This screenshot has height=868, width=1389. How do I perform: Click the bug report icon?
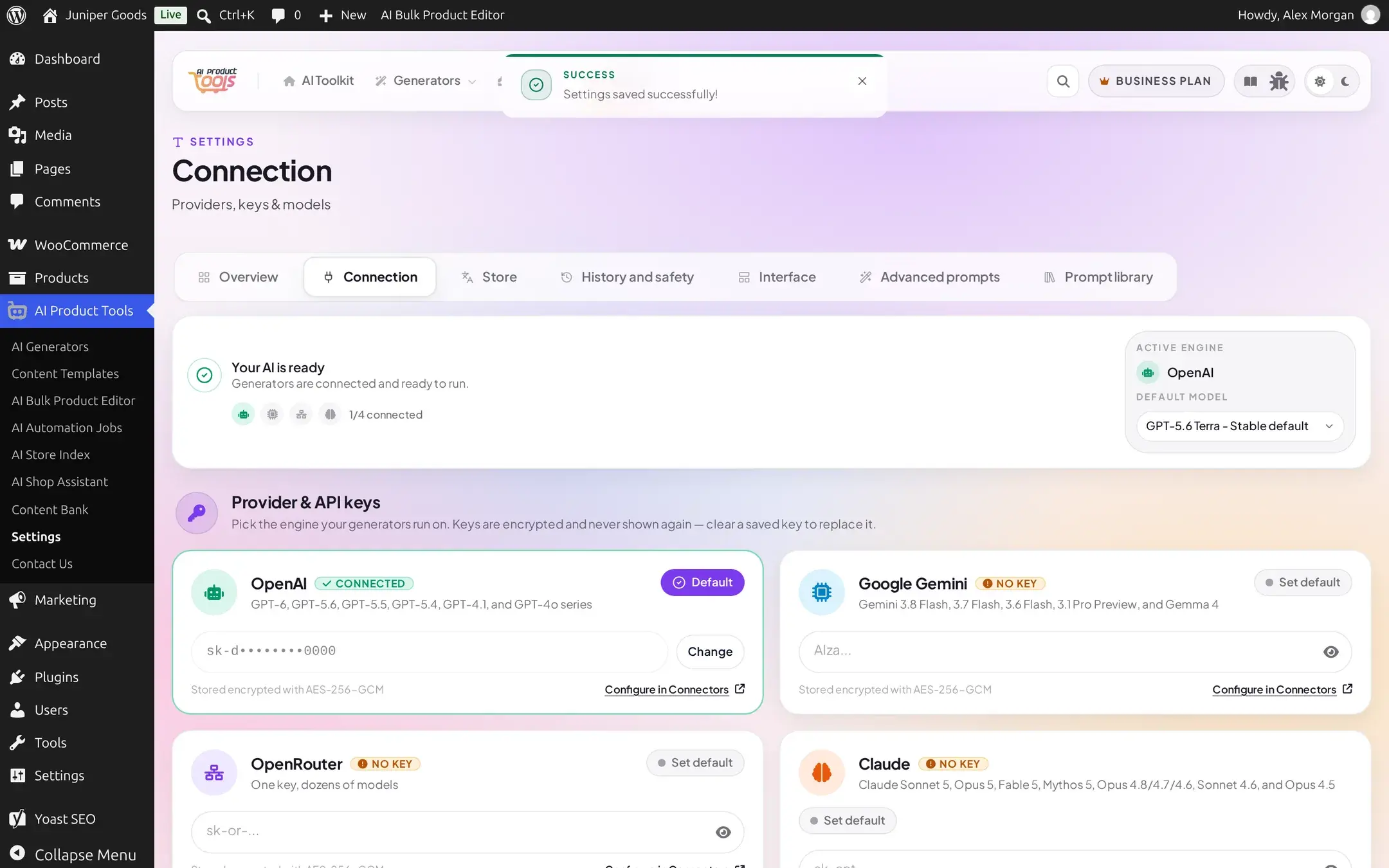pos(1278,81)
